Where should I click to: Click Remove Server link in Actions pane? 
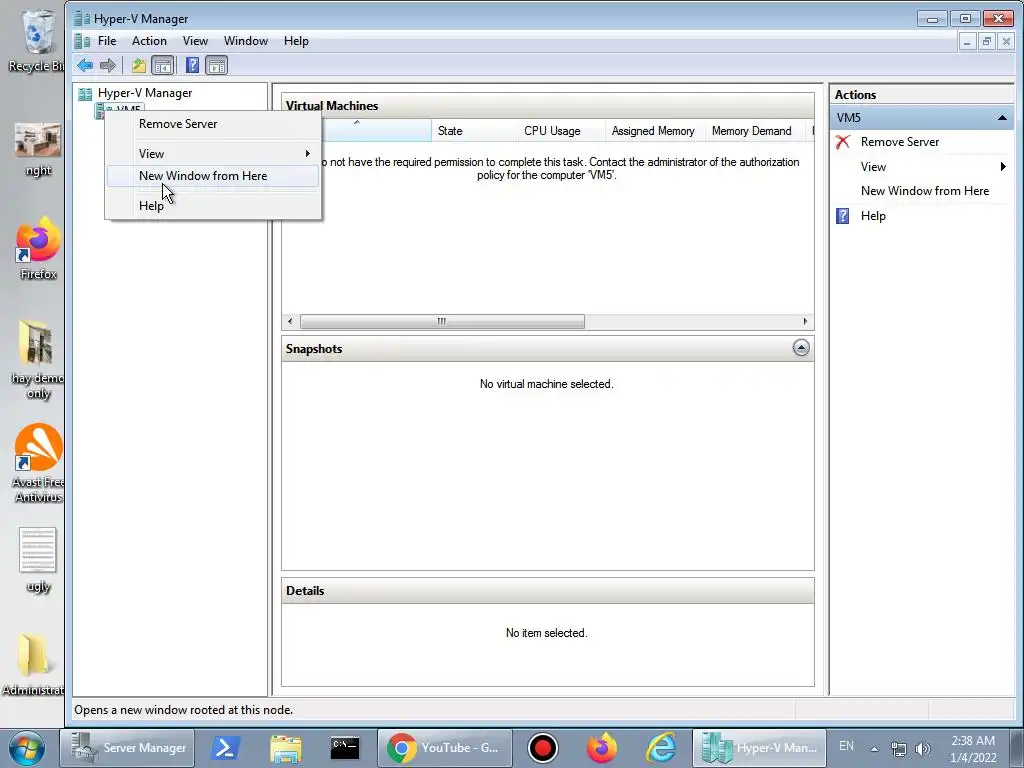click(x=899, y=142)
